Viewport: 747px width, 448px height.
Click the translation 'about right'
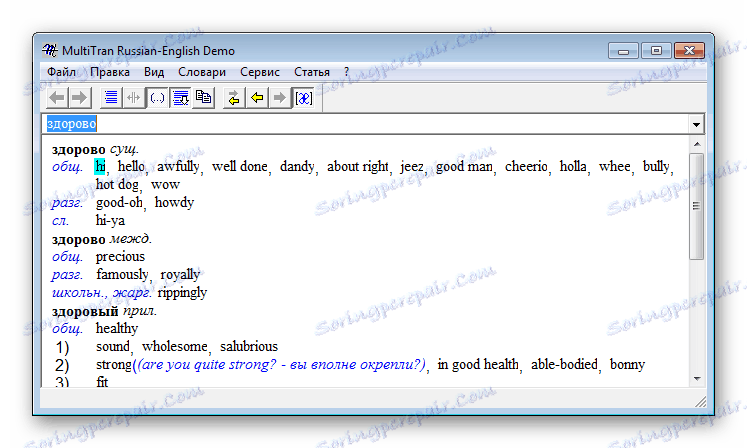[x=358, y=166]
